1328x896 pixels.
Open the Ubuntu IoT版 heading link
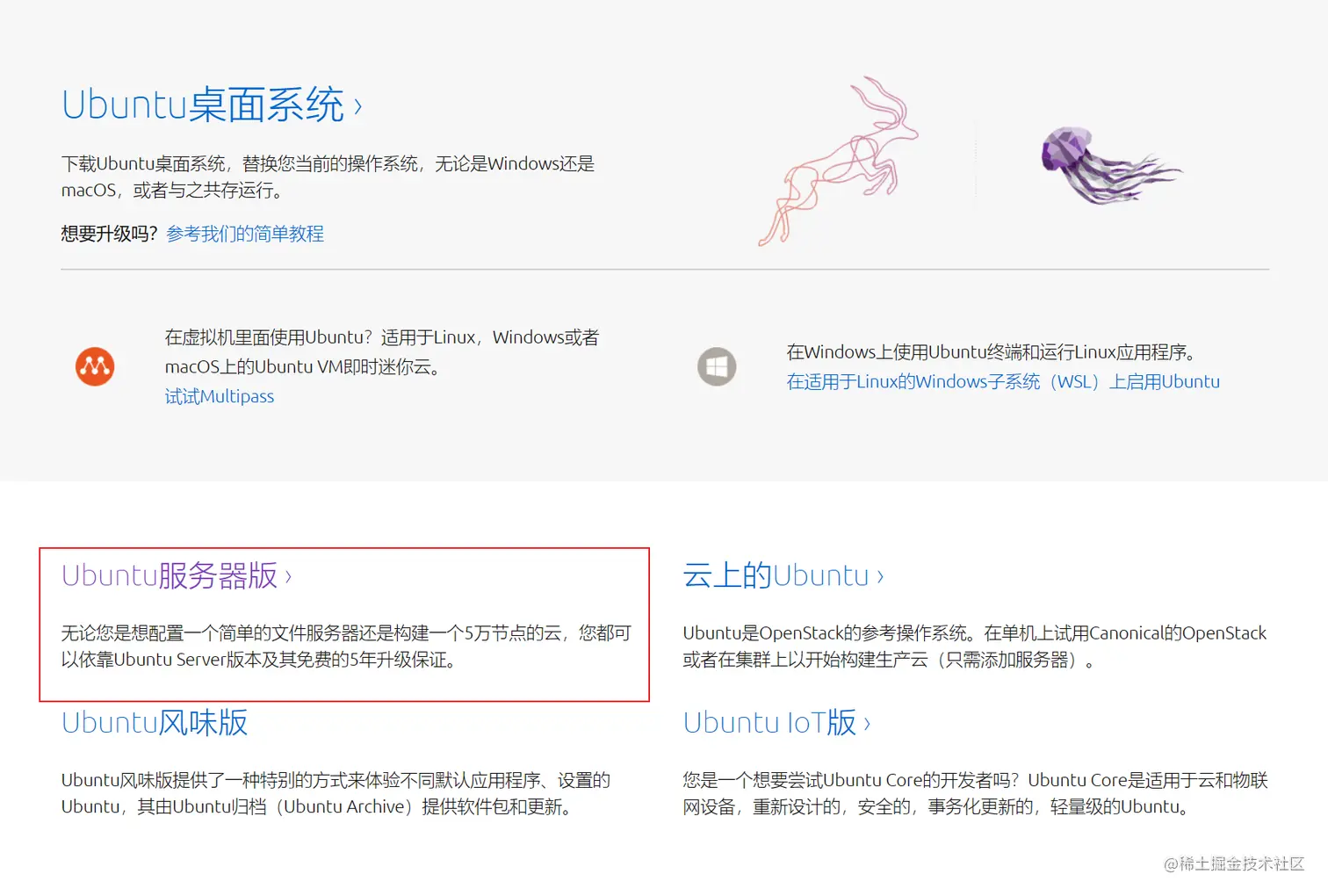777,722
